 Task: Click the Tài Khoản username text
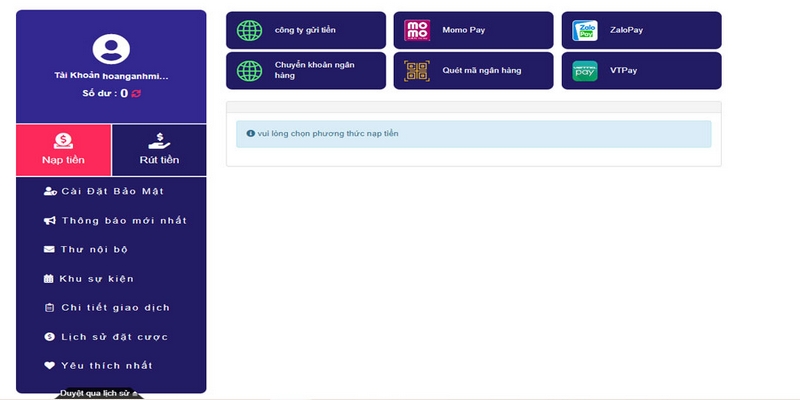pyautogui.click(x=111, y=76)
